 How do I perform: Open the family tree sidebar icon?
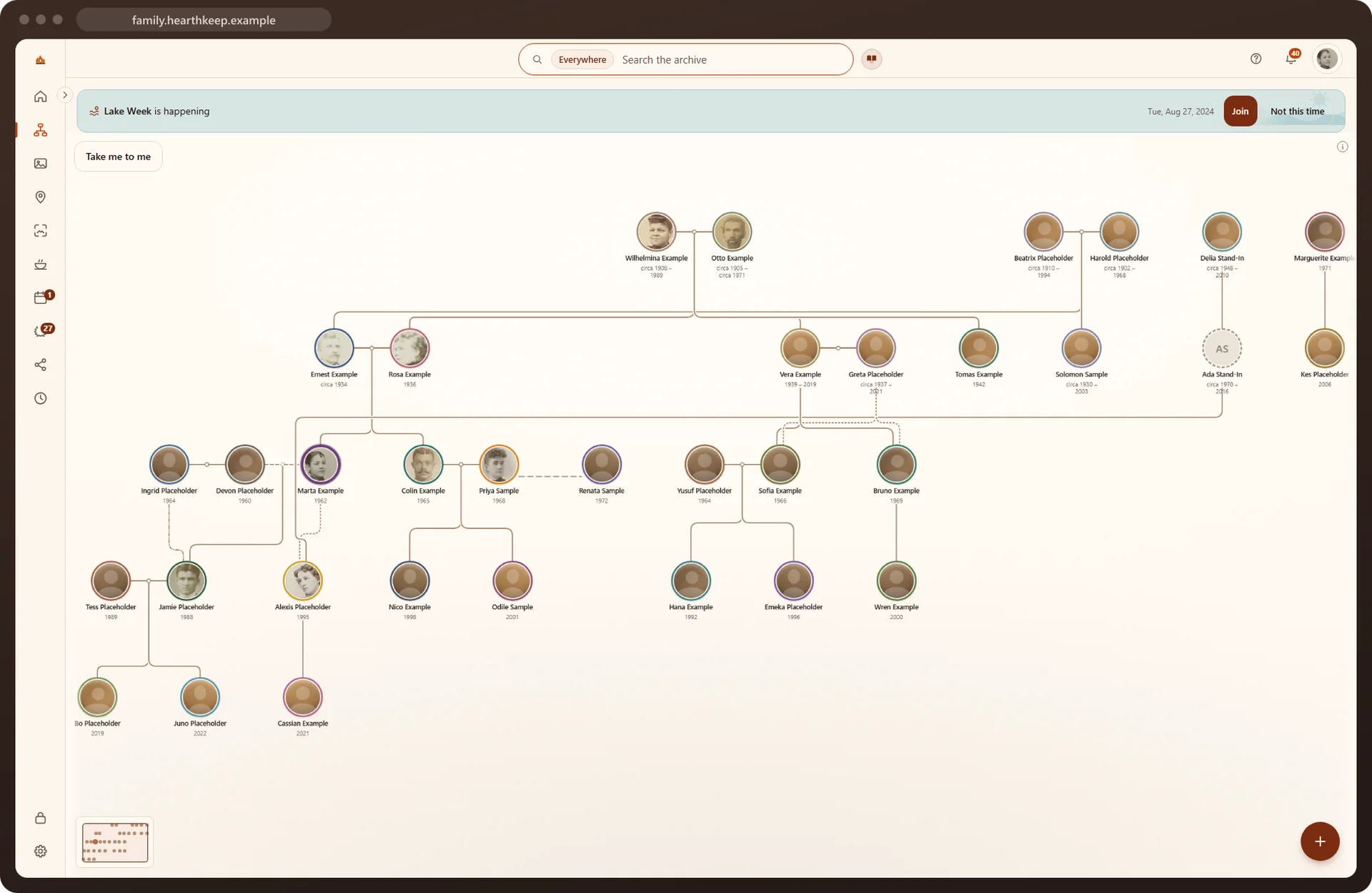pyautogui.click(x=41, y=130)
